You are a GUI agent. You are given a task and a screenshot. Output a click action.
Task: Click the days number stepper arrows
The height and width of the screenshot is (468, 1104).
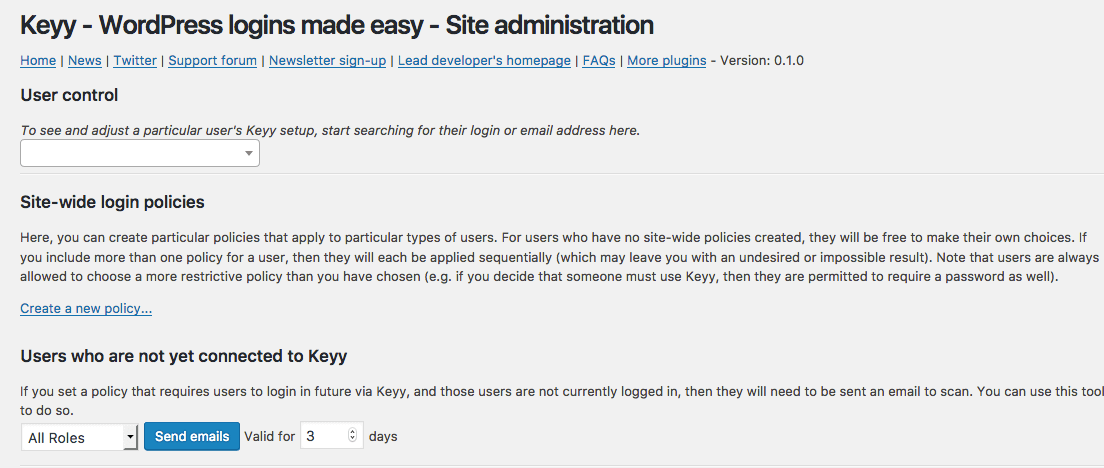[x=352, y=436]
